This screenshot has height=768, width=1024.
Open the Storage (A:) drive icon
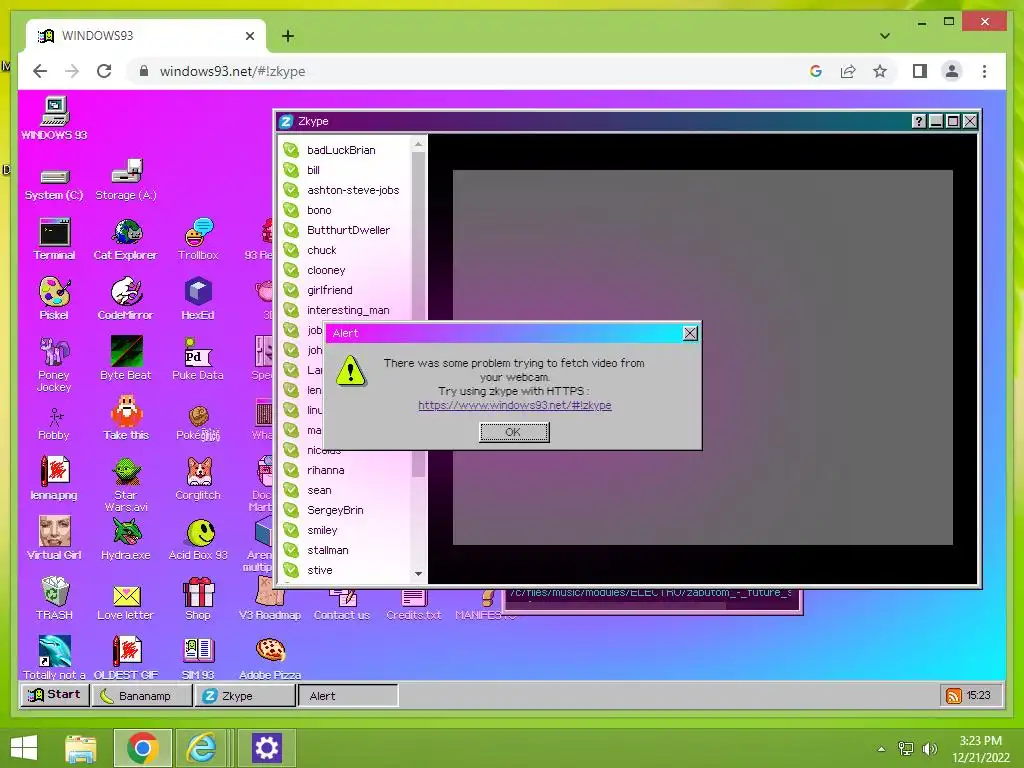126,180
